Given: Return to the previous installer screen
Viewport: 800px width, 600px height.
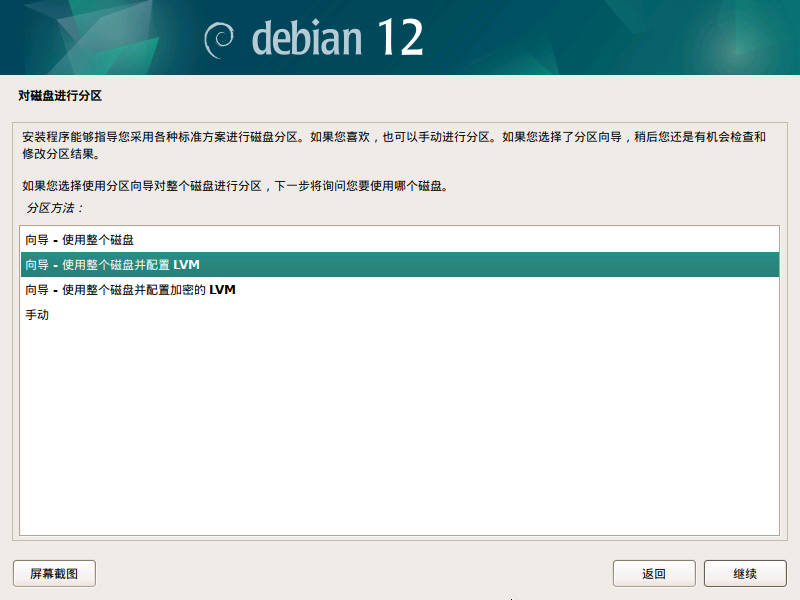Looking at the screenshot, I should 654,573.
